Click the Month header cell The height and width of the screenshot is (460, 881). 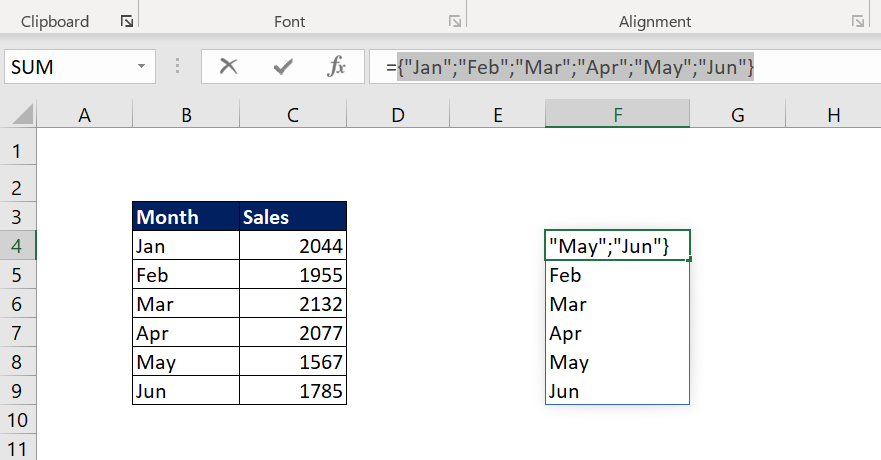186,217
